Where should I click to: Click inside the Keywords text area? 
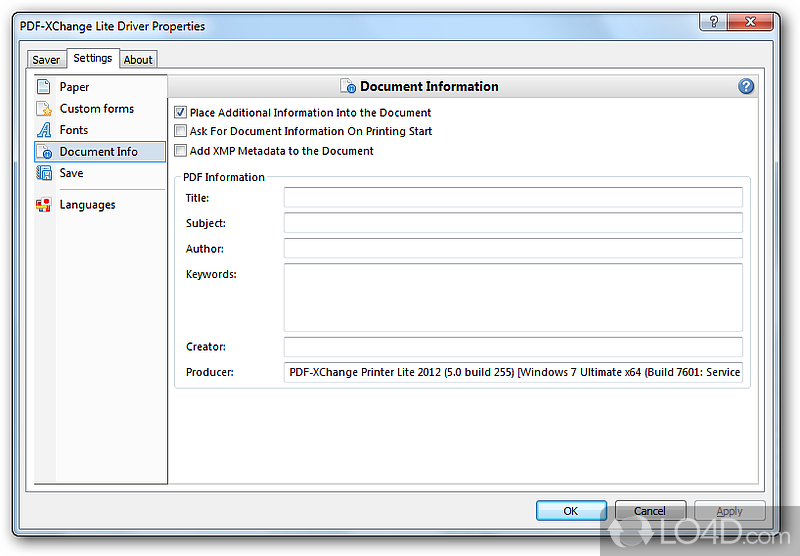coord(513,297)
